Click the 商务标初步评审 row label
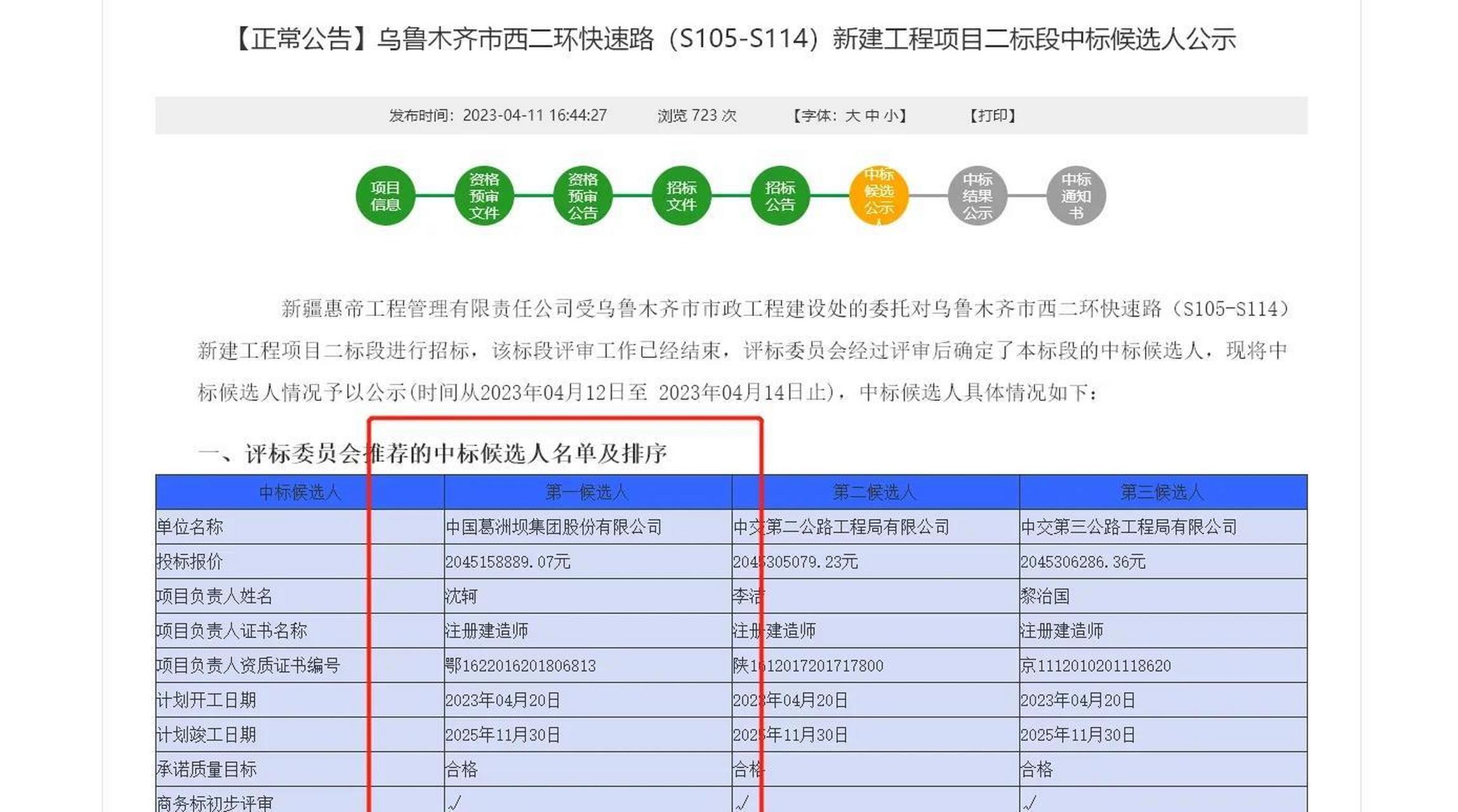Image resolution: width=1458 pixels, height=812 pixels. [x=215, y=803]
